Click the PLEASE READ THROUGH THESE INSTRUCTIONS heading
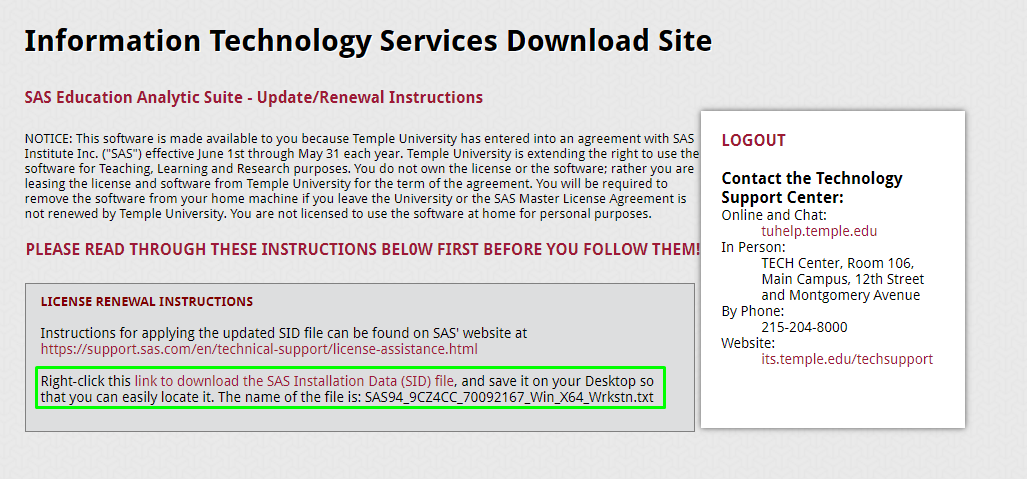Viewport: 1027px width, 479px height. 363,250
